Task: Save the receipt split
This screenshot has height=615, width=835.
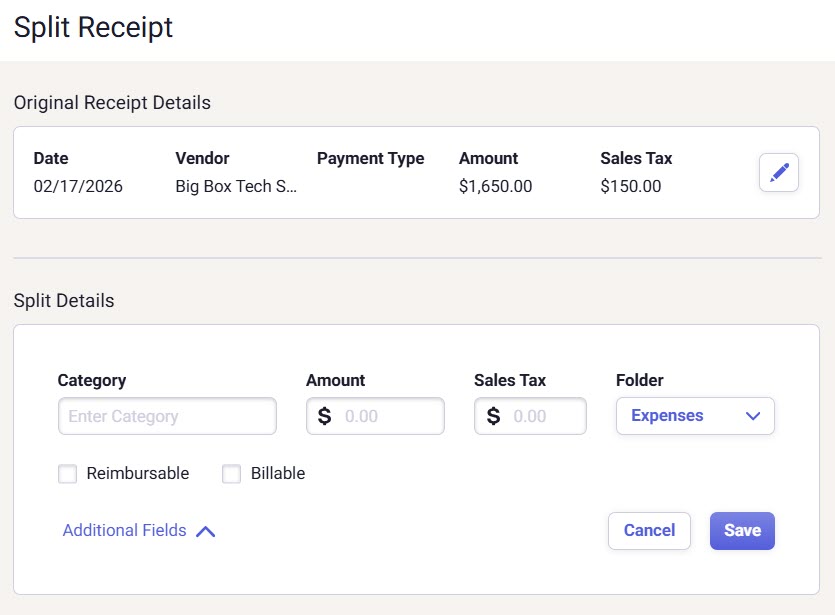Action: point(742,531)
